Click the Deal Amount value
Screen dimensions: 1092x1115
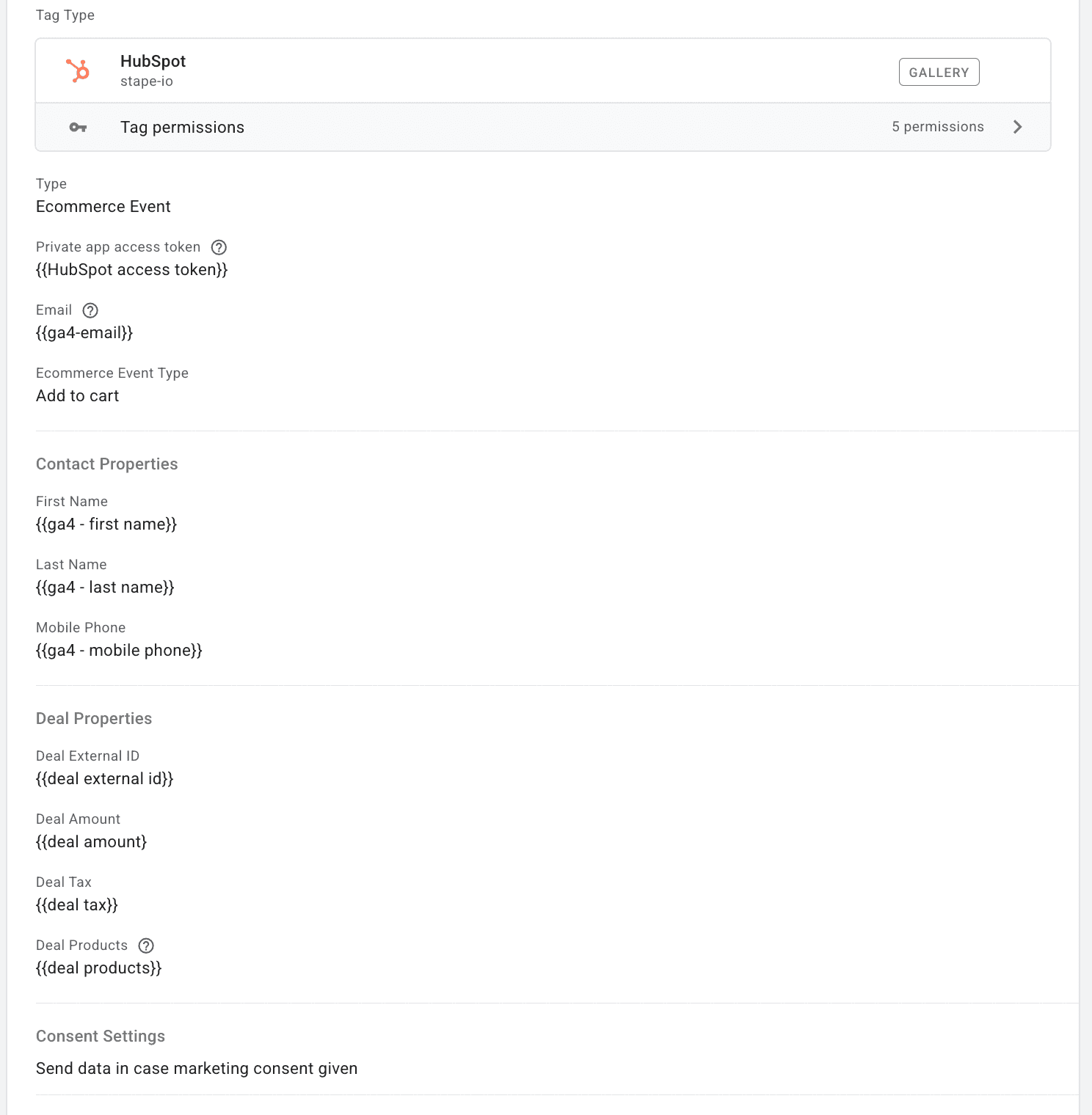(91, 841)
